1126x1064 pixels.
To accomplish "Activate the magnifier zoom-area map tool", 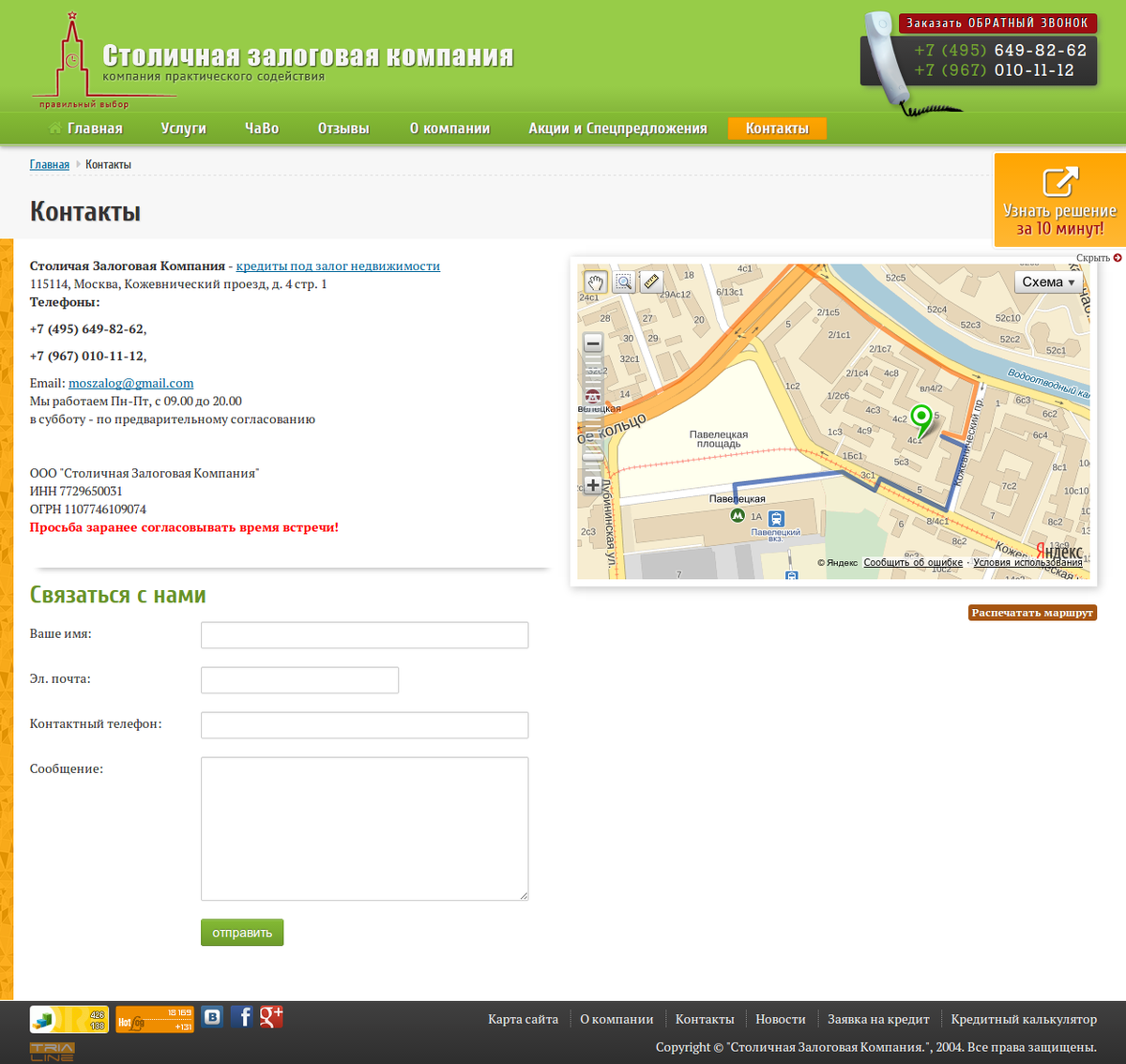I will [623, 282].
